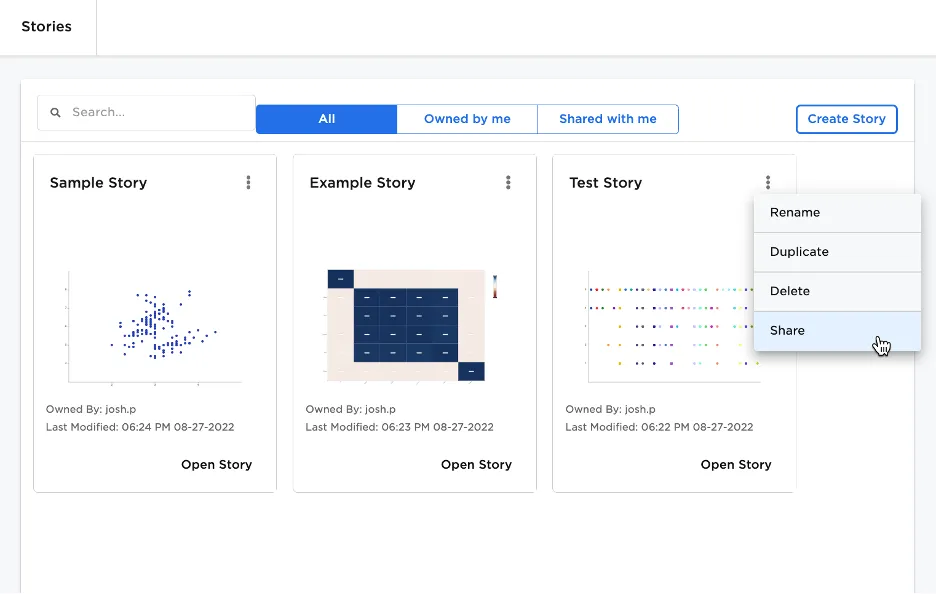
Task: Click the Test Story three-dot menu
Action: coord(768,183)
